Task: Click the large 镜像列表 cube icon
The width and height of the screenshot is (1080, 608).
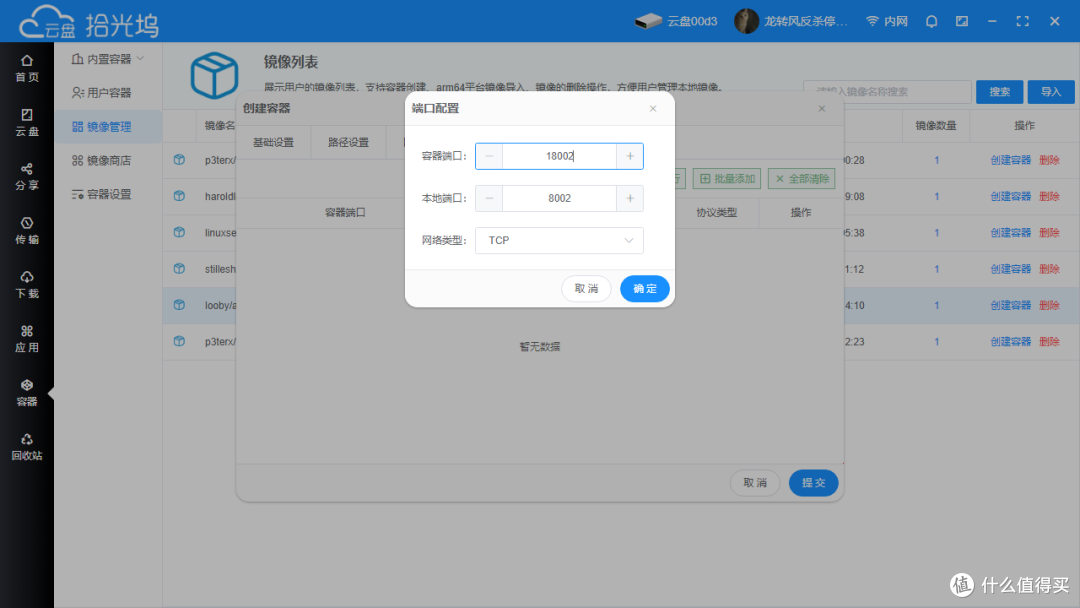Action: tap(214, 75)
